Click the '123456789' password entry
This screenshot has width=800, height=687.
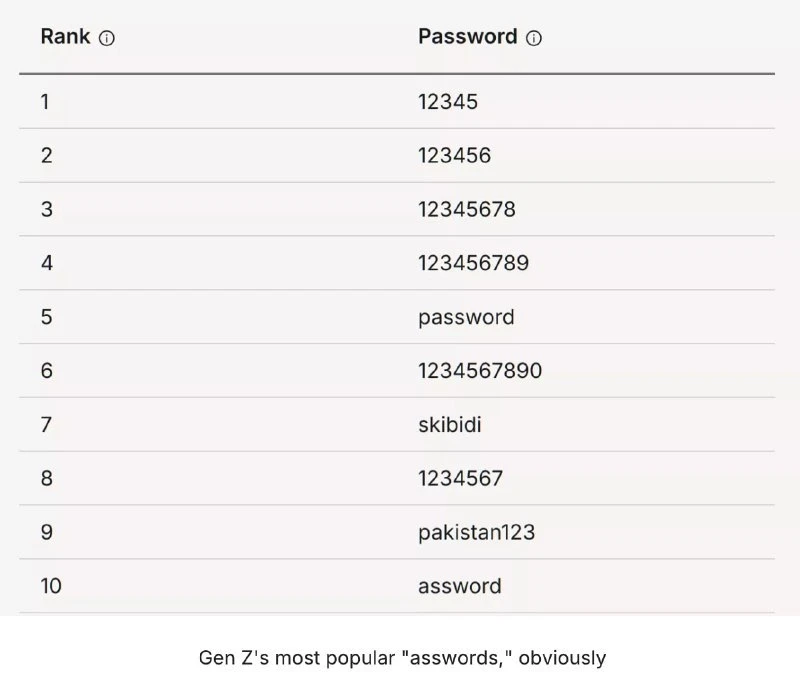[x=473, y=263]
